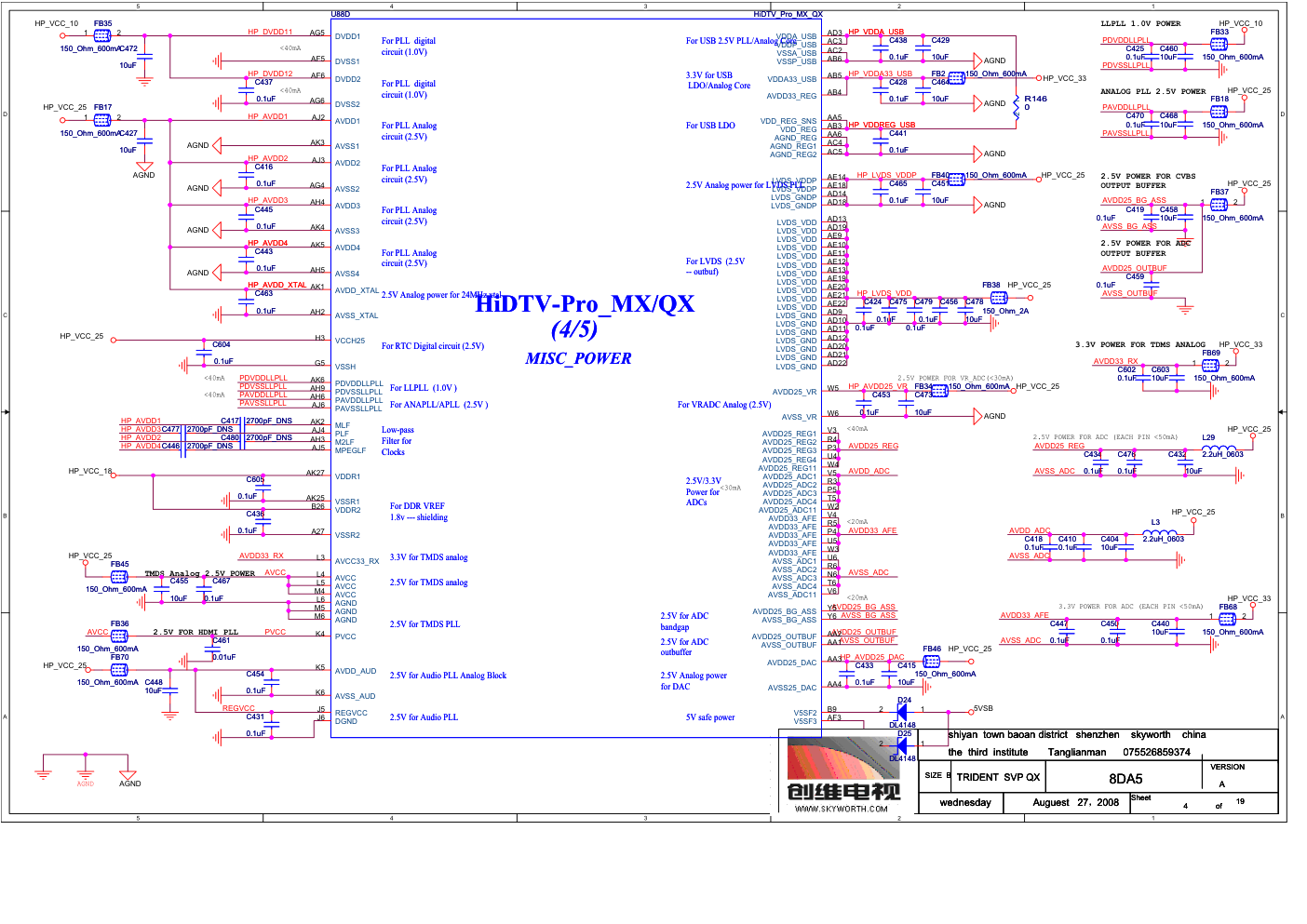Click the Tanglianman name in title block
The image size is (1307, 924).
(1077, 752)
